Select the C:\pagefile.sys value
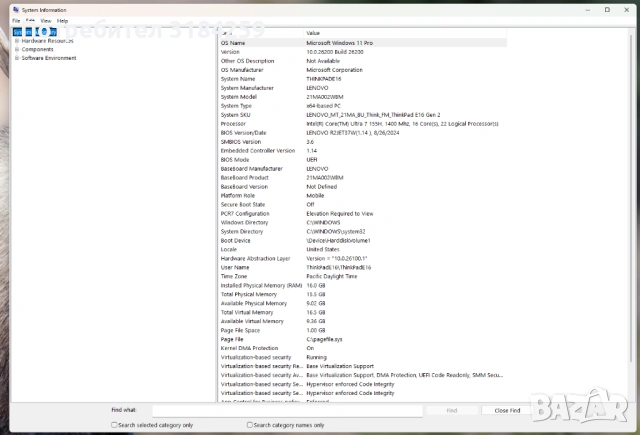This screenshot has width=640, height=435. point(324,339)
